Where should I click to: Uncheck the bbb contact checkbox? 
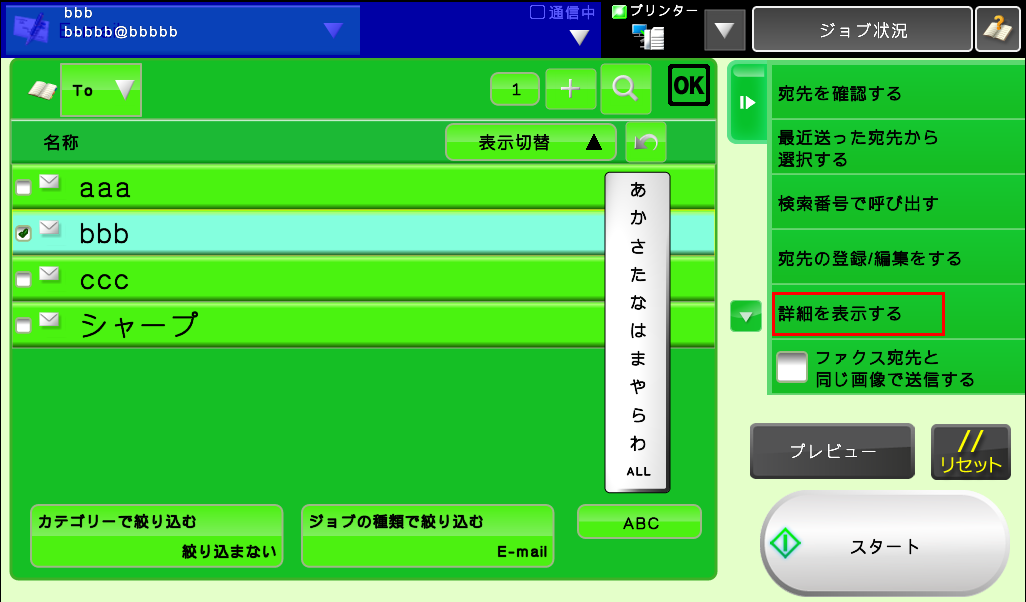[x=23, y=232]
